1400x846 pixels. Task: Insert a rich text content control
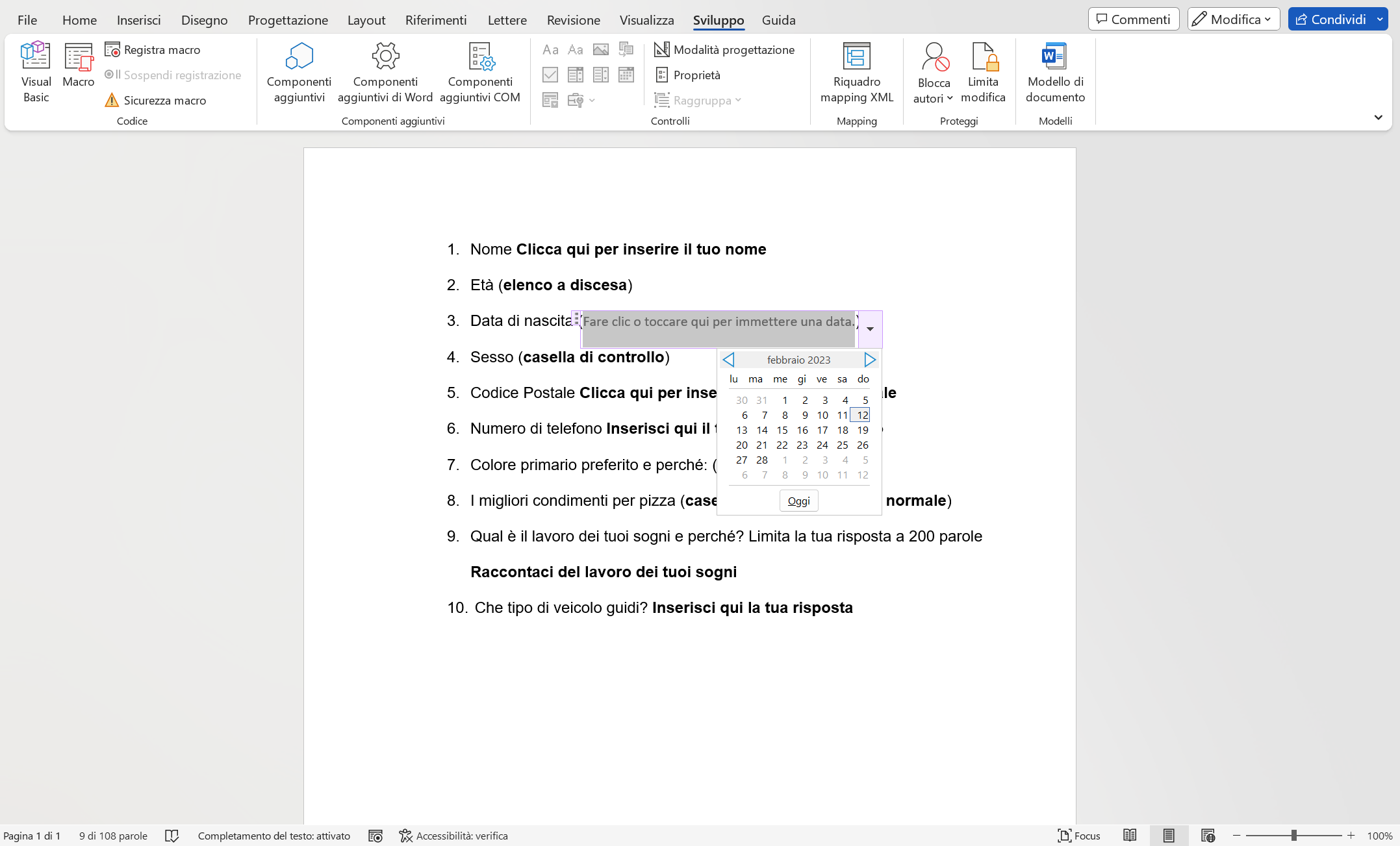550,49
